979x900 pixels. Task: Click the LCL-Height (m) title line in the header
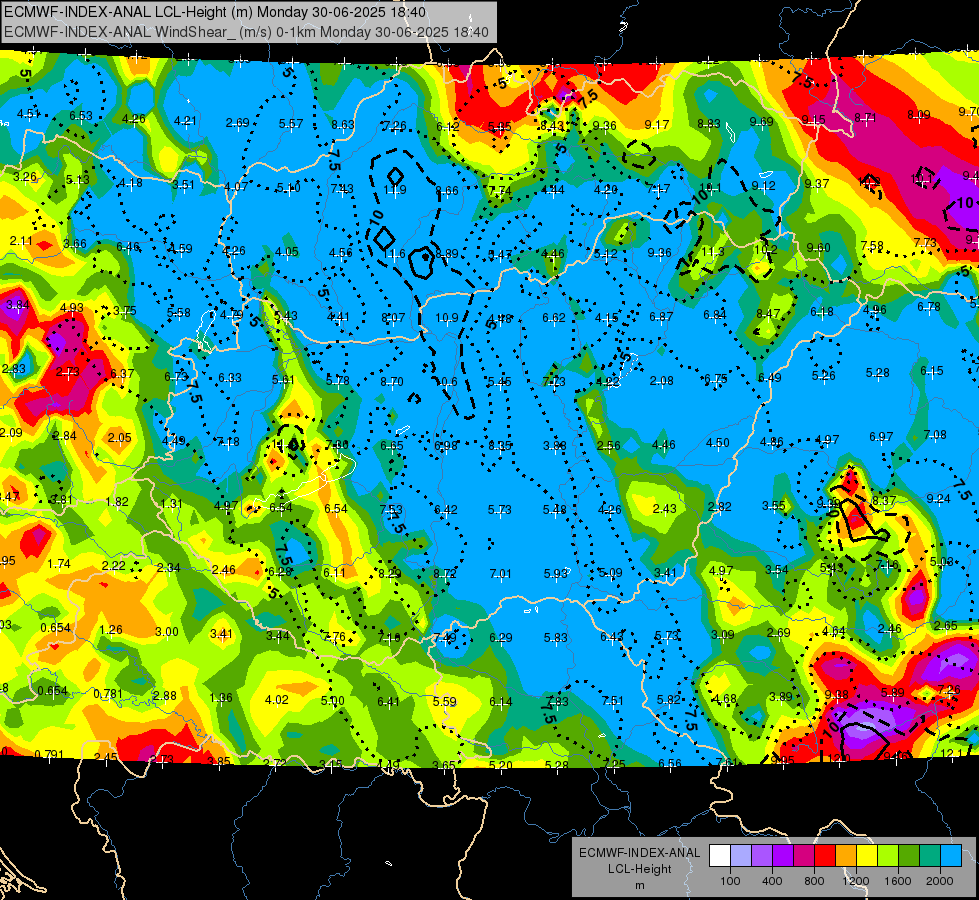[215, 12]
